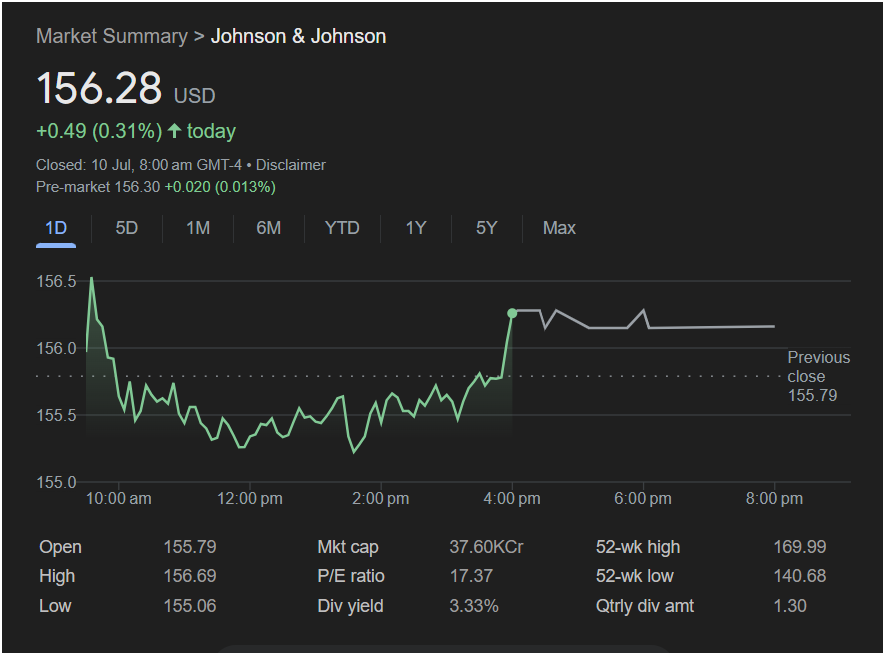Click the Market Summary breadcrumb link
The image size is (885, 655).
[x=112, y=36]
